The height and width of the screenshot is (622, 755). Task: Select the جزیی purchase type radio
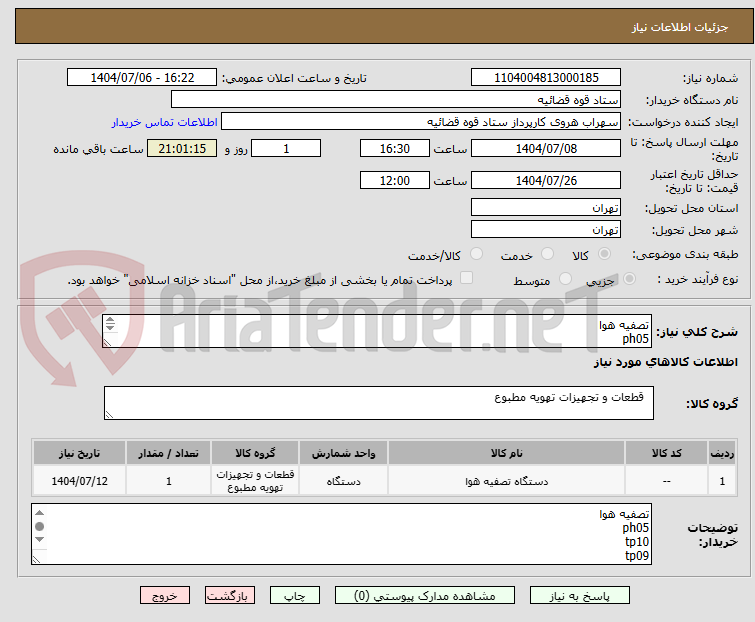[x=629, y=279]
